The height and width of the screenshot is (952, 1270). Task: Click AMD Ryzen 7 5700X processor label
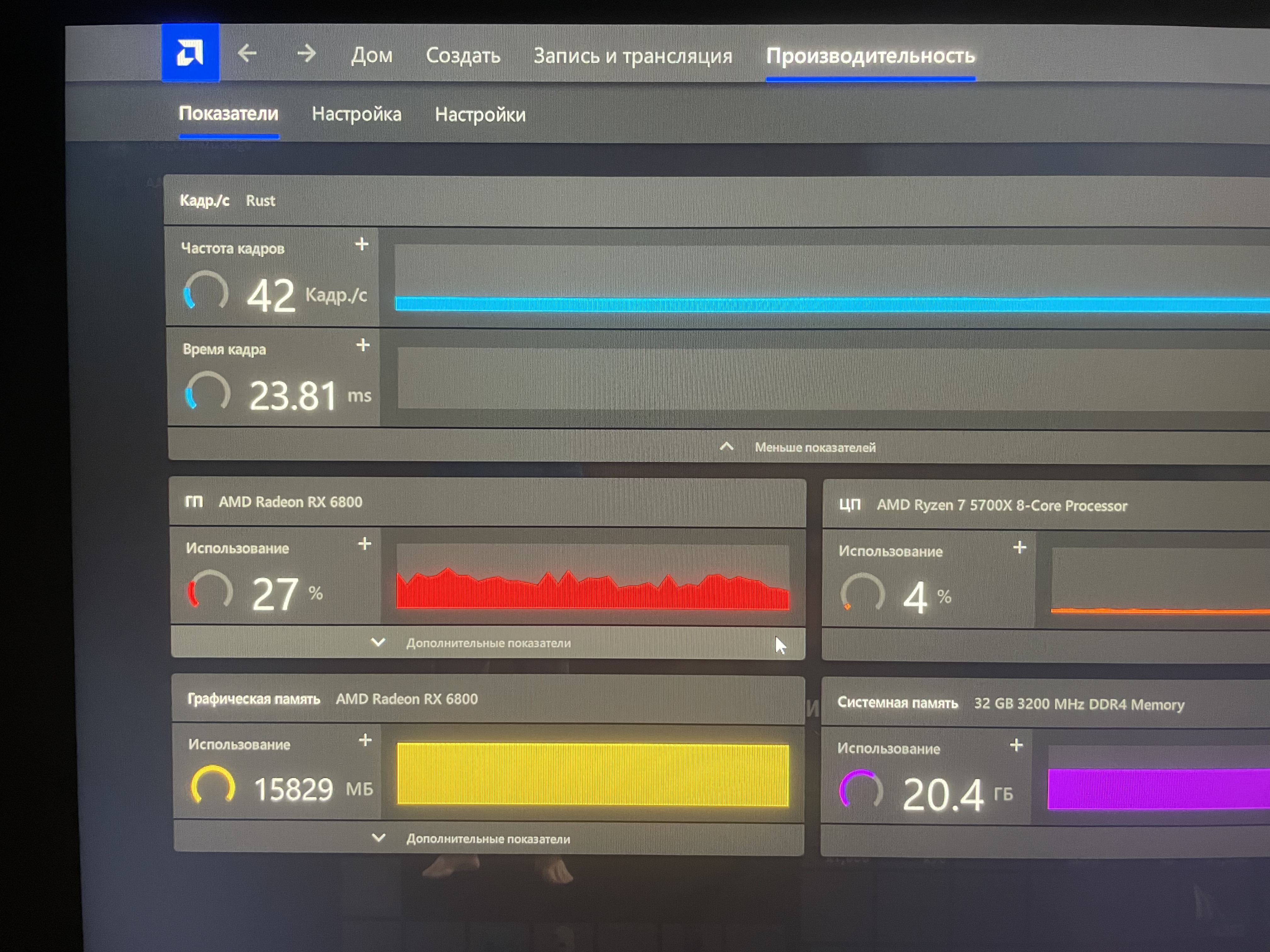[1002, 506]
